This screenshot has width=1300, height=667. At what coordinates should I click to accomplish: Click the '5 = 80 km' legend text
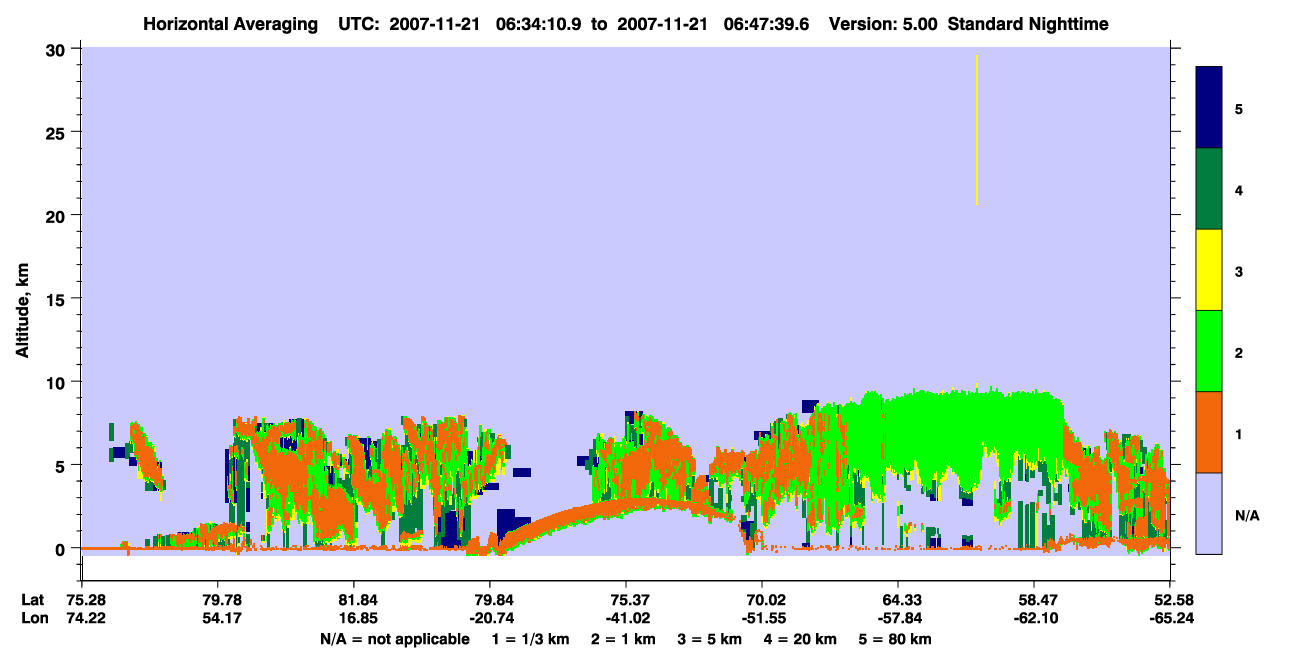click(x=897, y=639)
